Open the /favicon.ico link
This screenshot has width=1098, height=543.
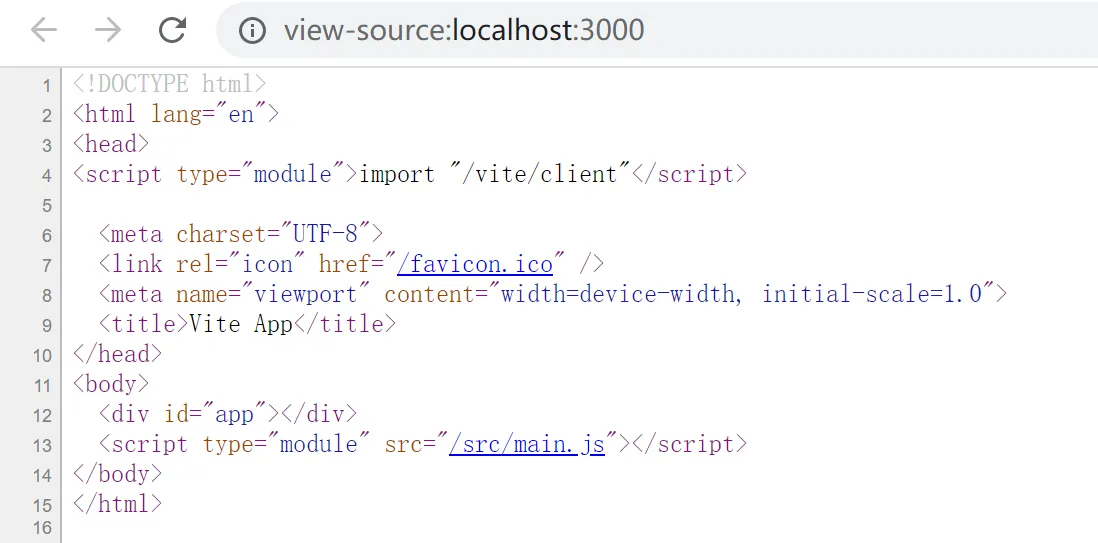point(475,264)
